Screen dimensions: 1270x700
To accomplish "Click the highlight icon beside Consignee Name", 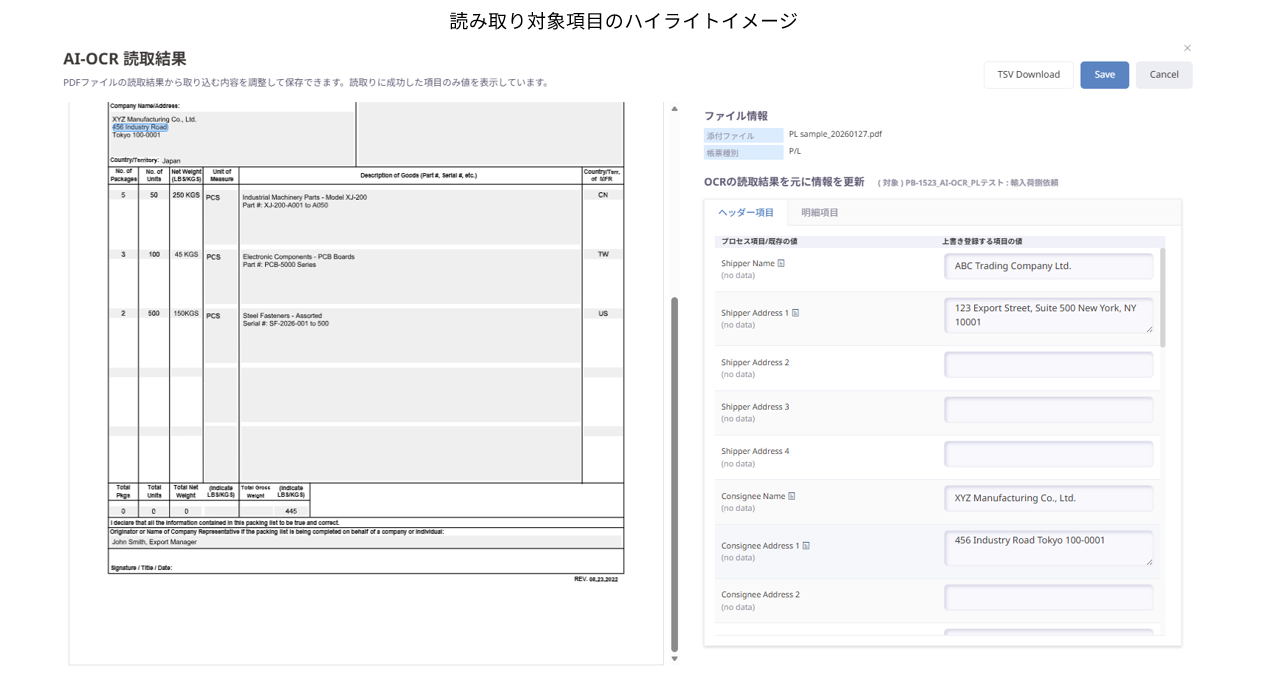I will 792,496.
